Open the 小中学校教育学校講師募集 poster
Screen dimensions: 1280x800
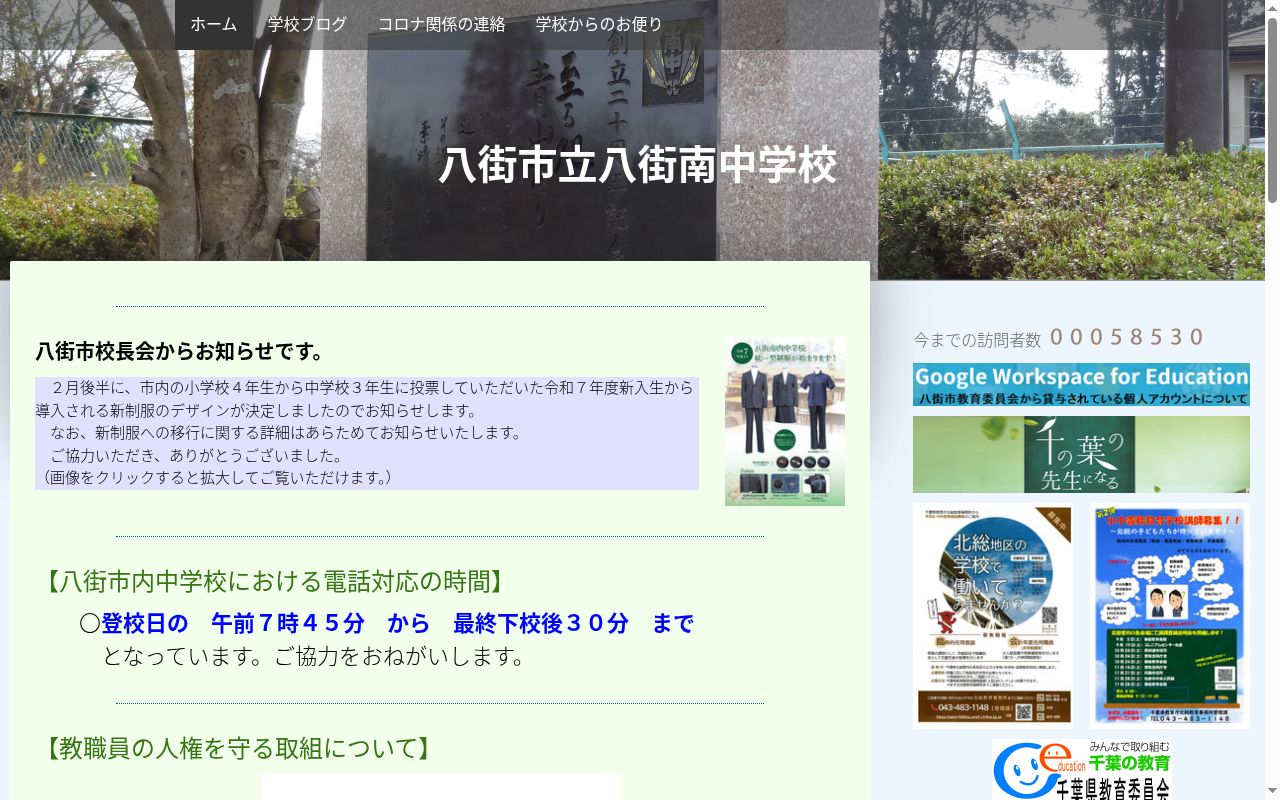pyautogui.click(x=1170, y=615)
